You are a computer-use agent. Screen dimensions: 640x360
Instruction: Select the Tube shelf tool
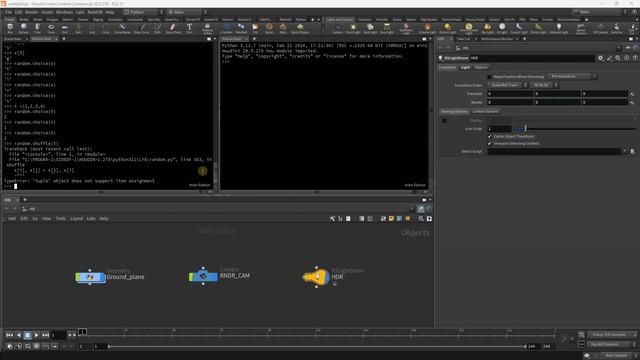[x=37, y=28]
